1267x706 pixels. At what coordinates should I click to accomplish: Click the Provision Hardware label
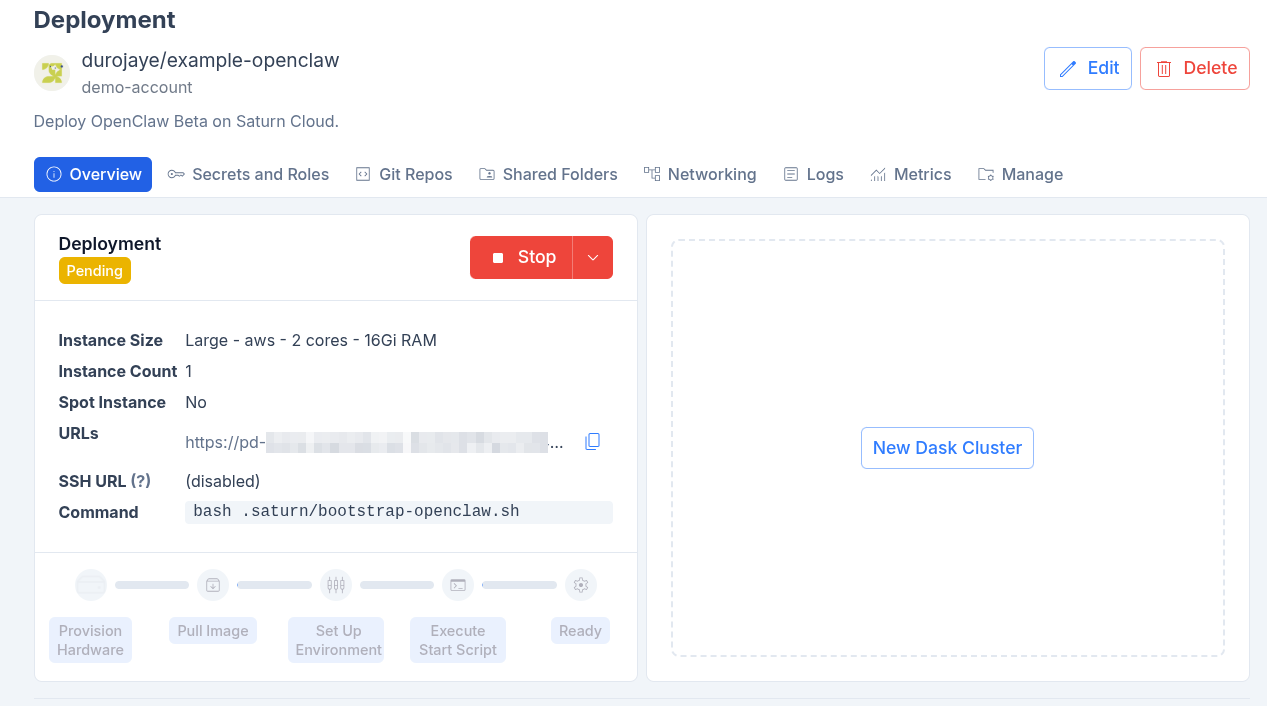[x=90, y=640]
